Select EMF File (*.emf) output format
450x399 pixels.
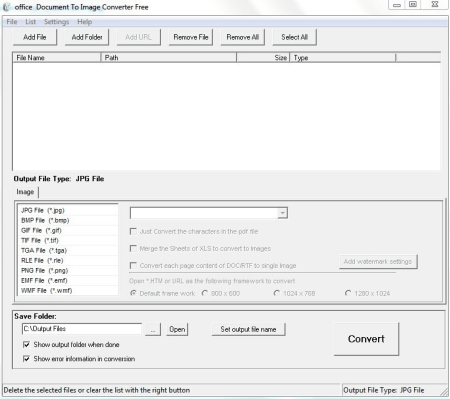tap(68, 280)
